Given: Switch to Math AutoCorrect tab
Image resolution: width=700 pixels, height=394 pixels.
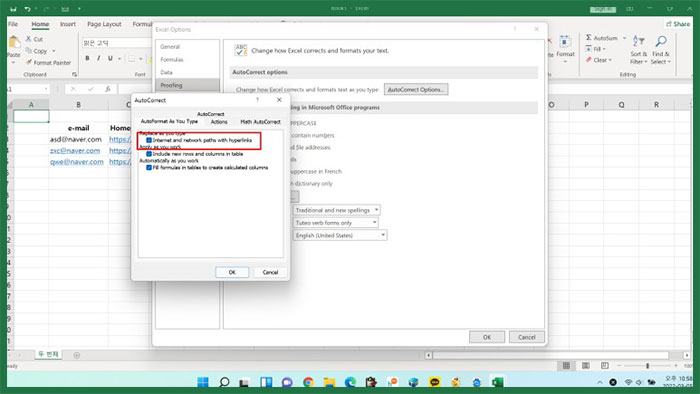Looking at the screenshot, I should pos(260,121).
